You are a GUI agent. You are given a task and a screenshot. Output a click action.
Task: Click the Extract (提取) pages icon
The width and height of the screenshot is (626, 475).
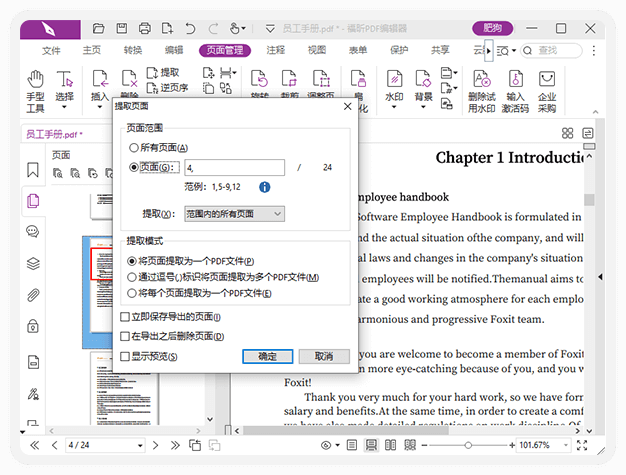(x=162, y=73)
